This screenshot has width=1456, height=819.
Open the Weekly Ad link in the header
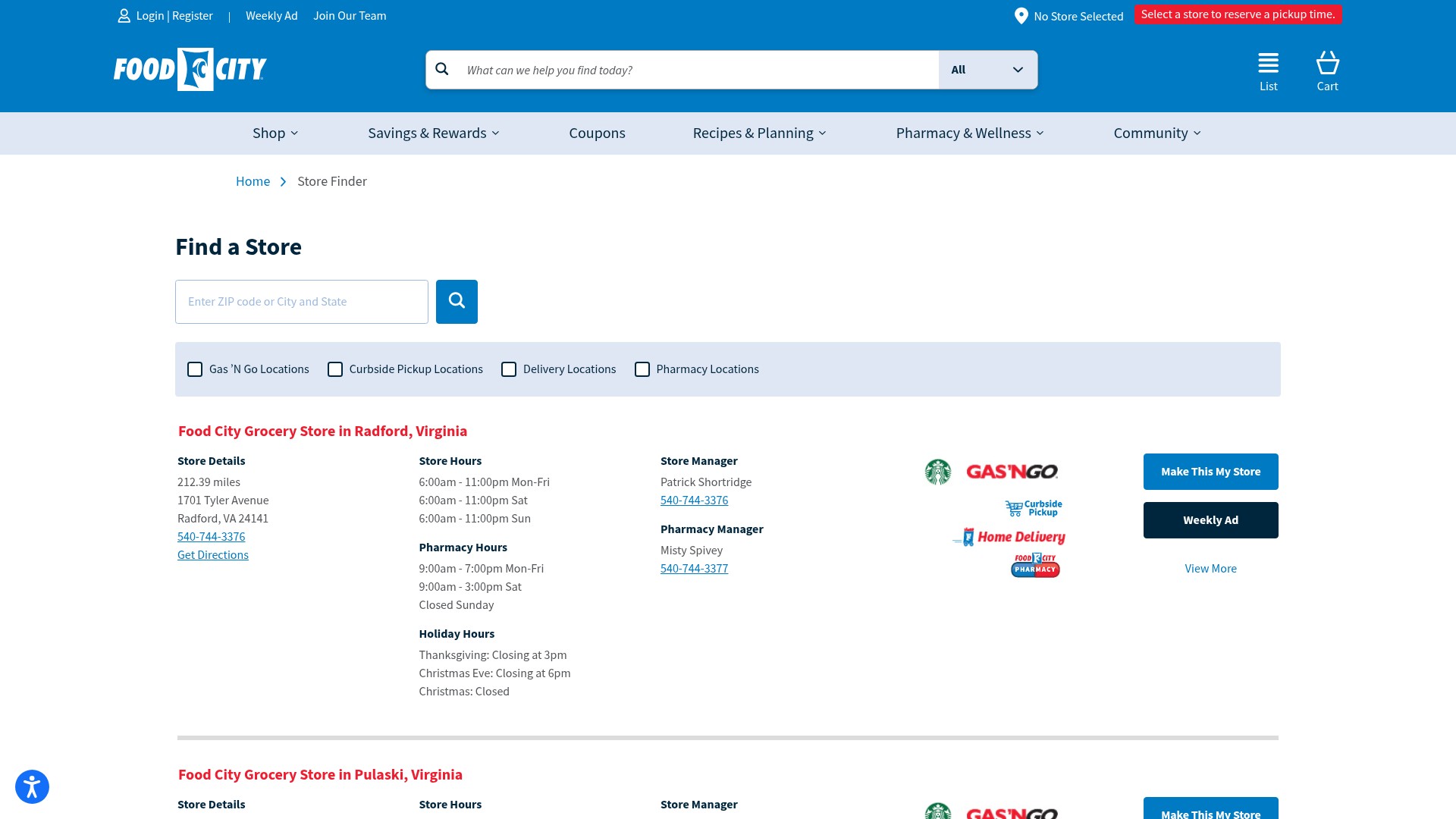tap(271, 16)
